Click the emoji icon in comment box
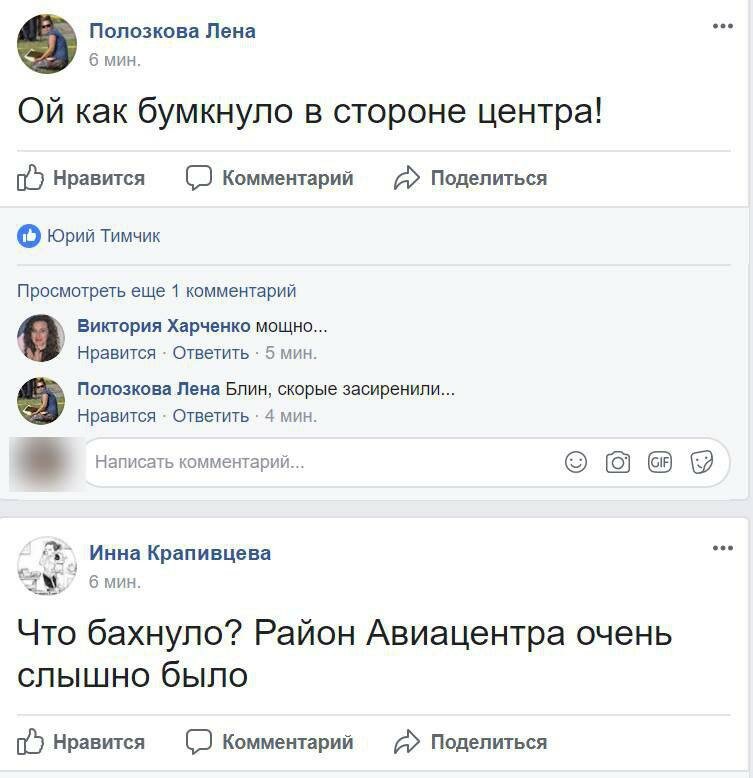Viewport: 753px width, 778px height. (x=576, y=462)
